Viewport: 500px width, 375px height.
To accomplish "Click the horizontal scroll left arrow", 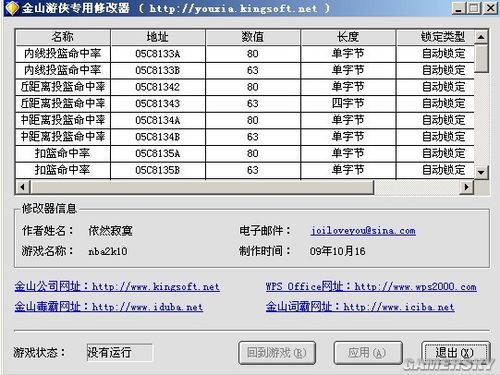I will point(23,187).
